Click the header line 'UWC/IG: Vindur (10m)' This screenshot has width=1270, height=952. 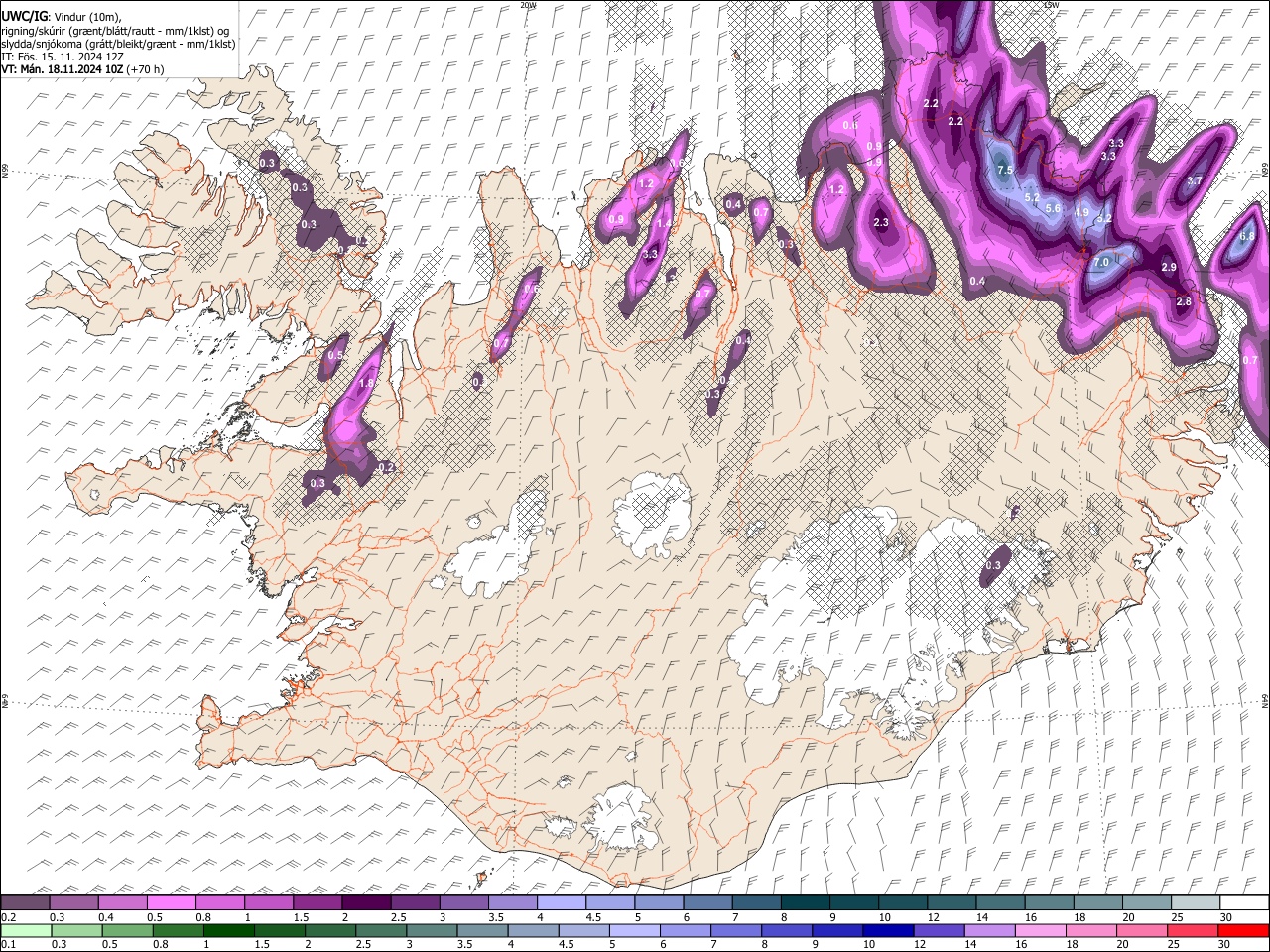[61, 16]
